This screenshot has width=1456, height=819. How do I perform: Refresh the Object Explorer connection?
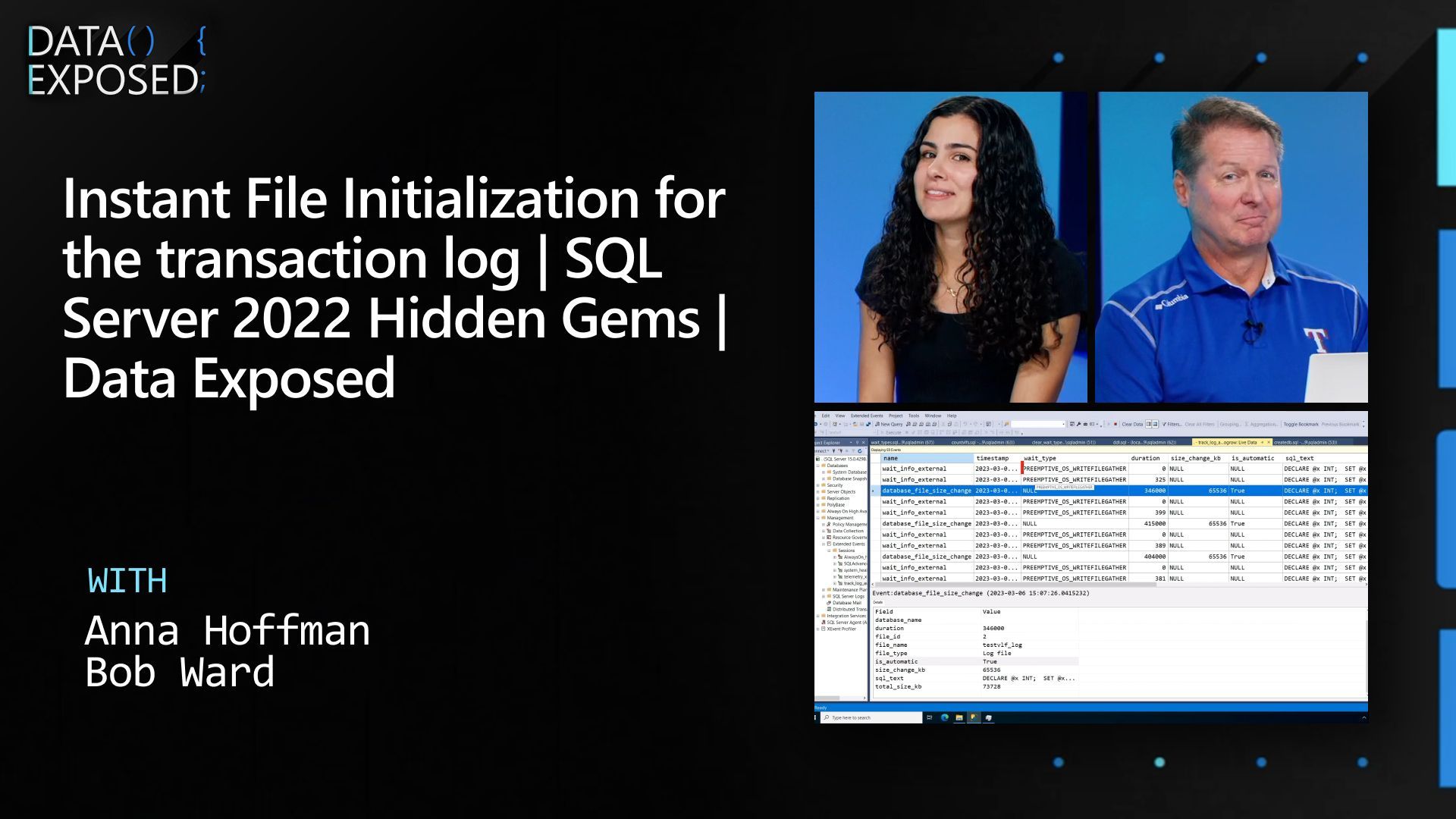click(861, 451)
